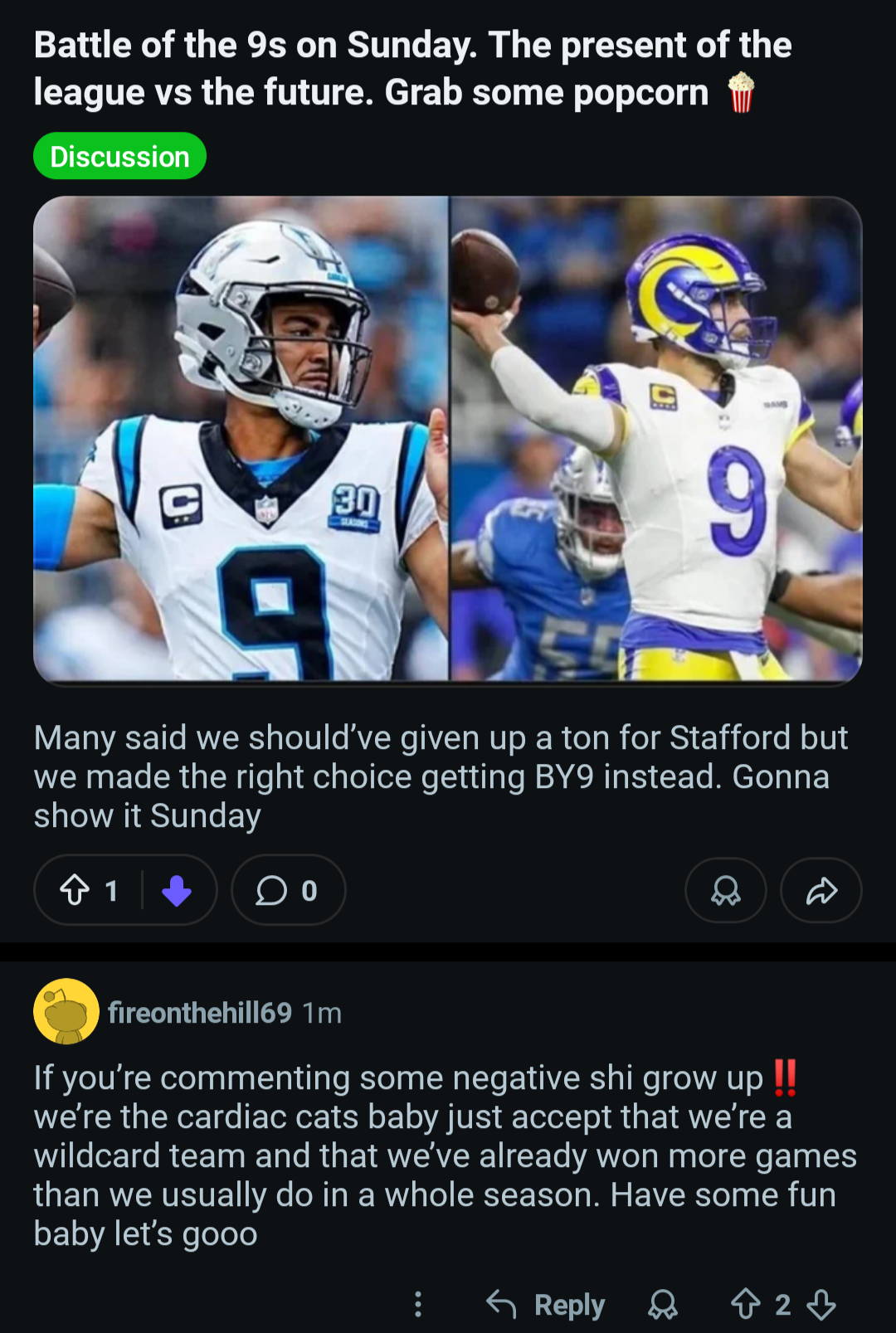Viewport: 896px width, 1333px height.
Task: Give an award to the post
Action: click(725, 890)
